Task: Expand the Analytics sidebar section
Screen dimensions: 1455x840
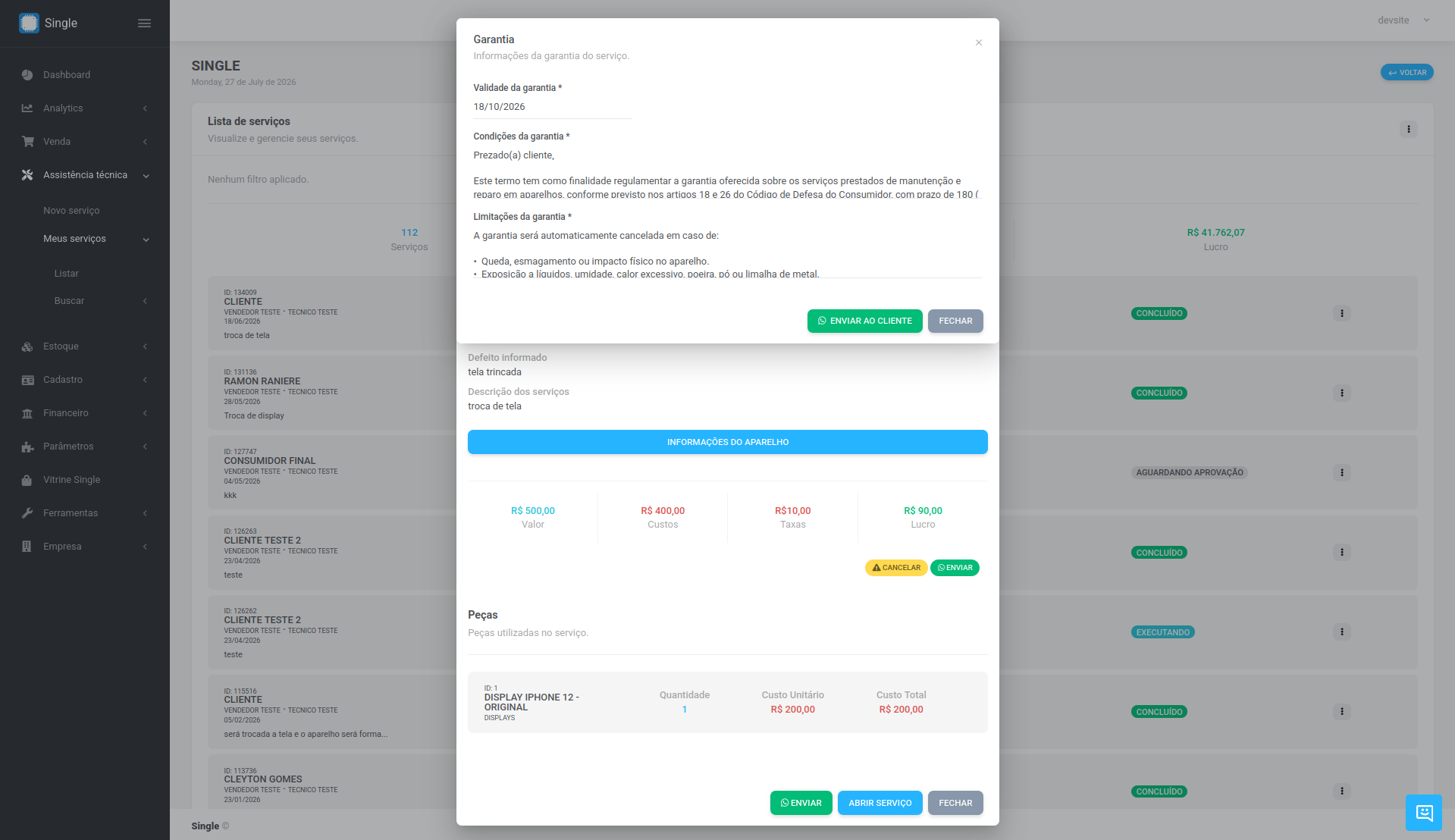Action: click(x=84, y=108)
